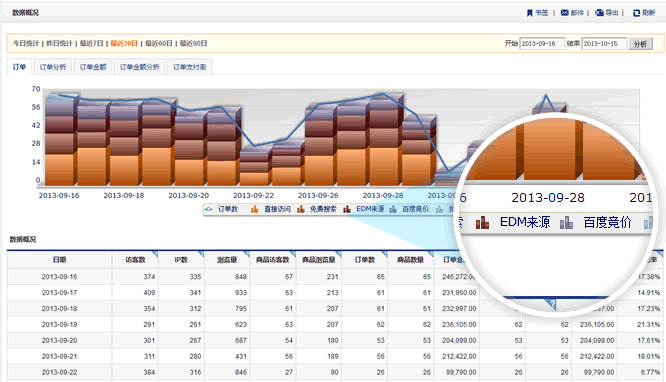Image resolution: width=666 pixels, height=382 pixels.
Task: Click the 21.31% rate cell
Action: pyautogui.click(x=649, y=325)
